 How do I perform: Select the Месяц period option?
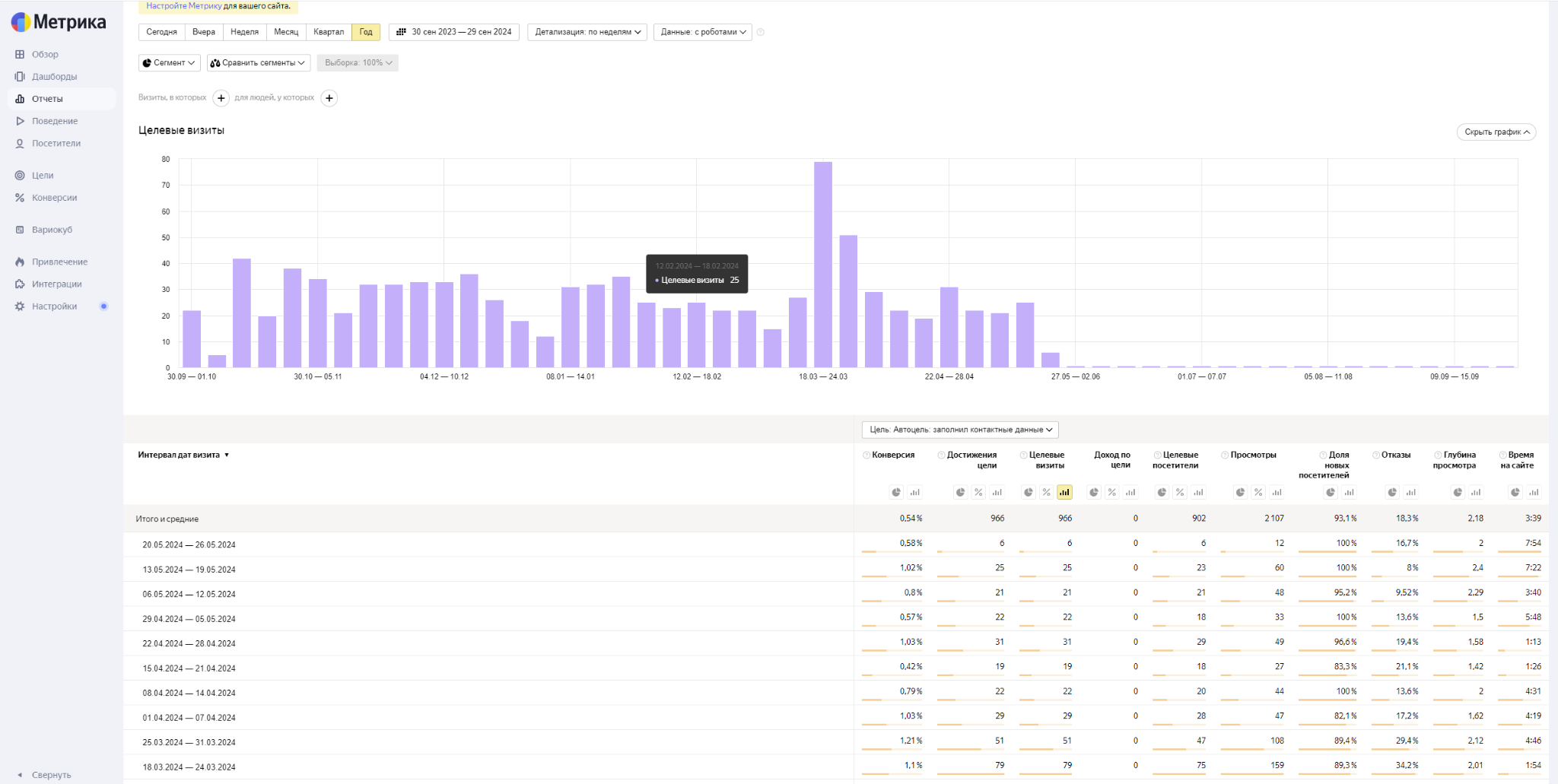pyautogui.click(x=286, y=32)
